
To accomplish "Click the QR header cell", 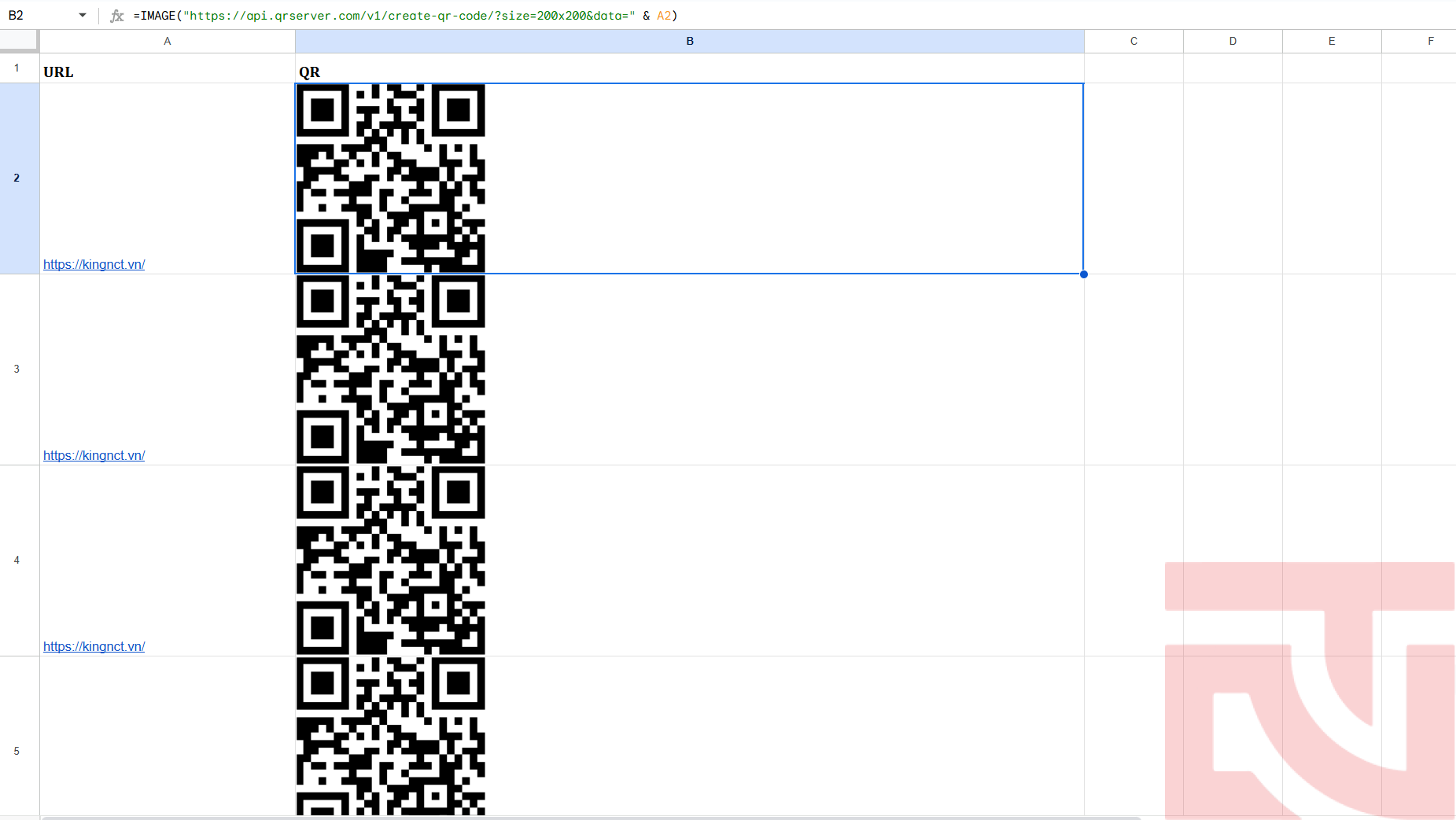I will tap(690, 68).
